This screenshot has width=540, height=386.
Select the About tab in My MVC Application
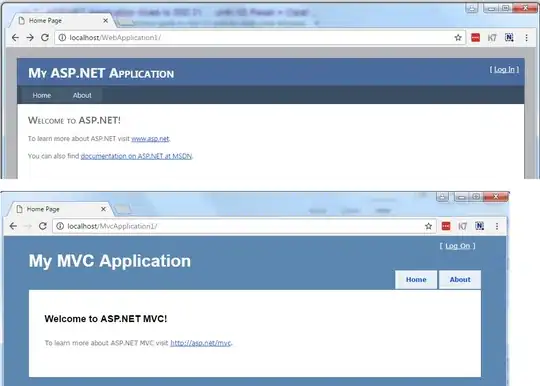(x=460, y=280)
